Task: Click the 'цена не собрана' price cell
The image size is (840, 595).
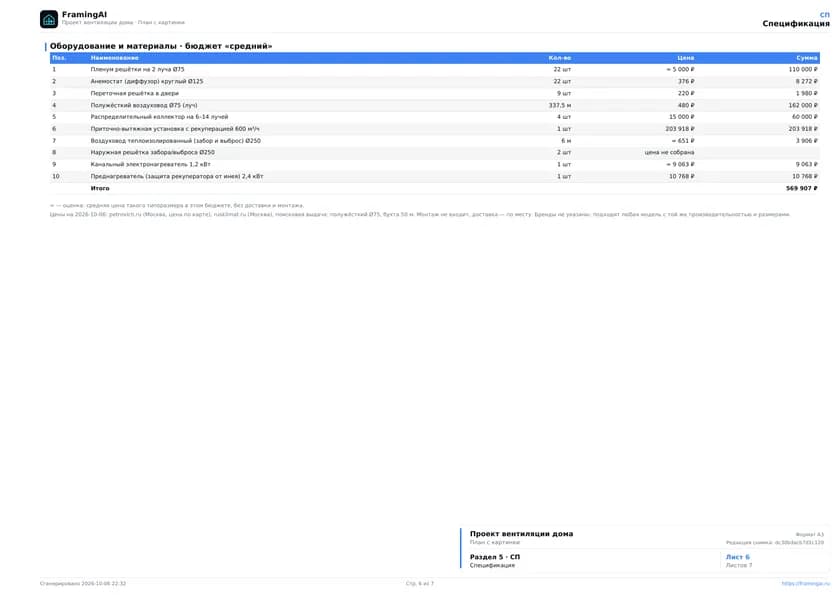Action: pos(669,153)
